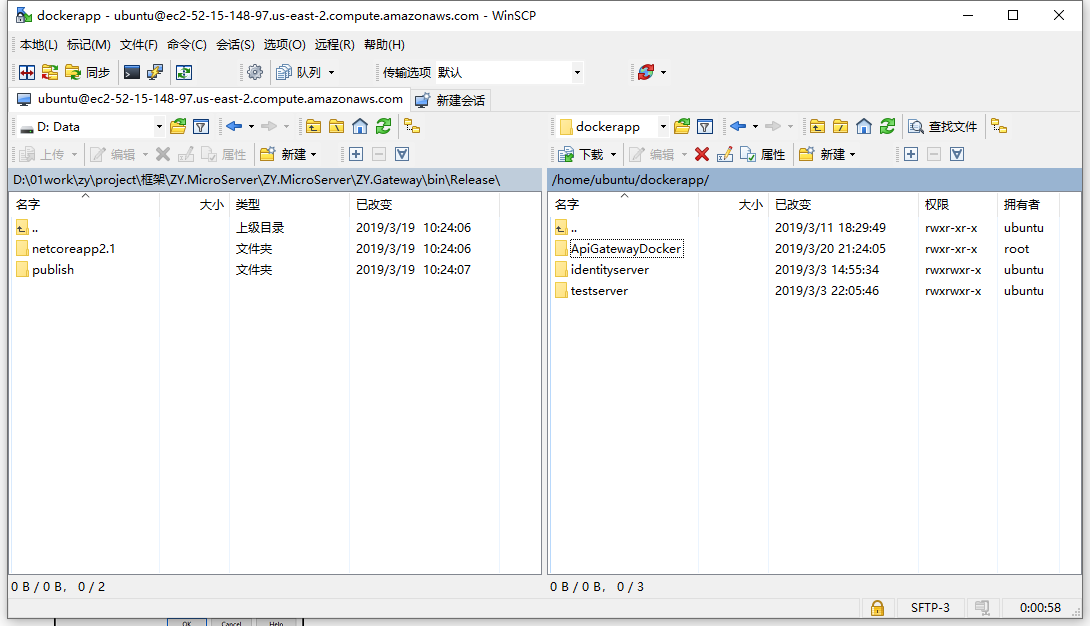
Task: Click the remote rename icon
Action: tap(724, 154)
